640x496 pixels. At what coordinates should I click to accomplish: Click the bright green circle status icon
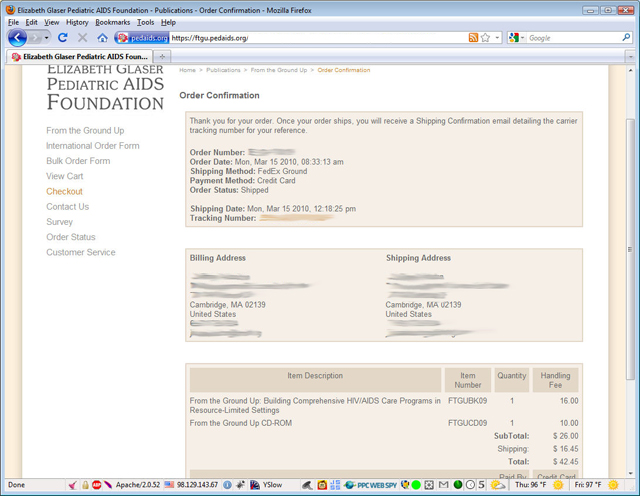point(416,485)
